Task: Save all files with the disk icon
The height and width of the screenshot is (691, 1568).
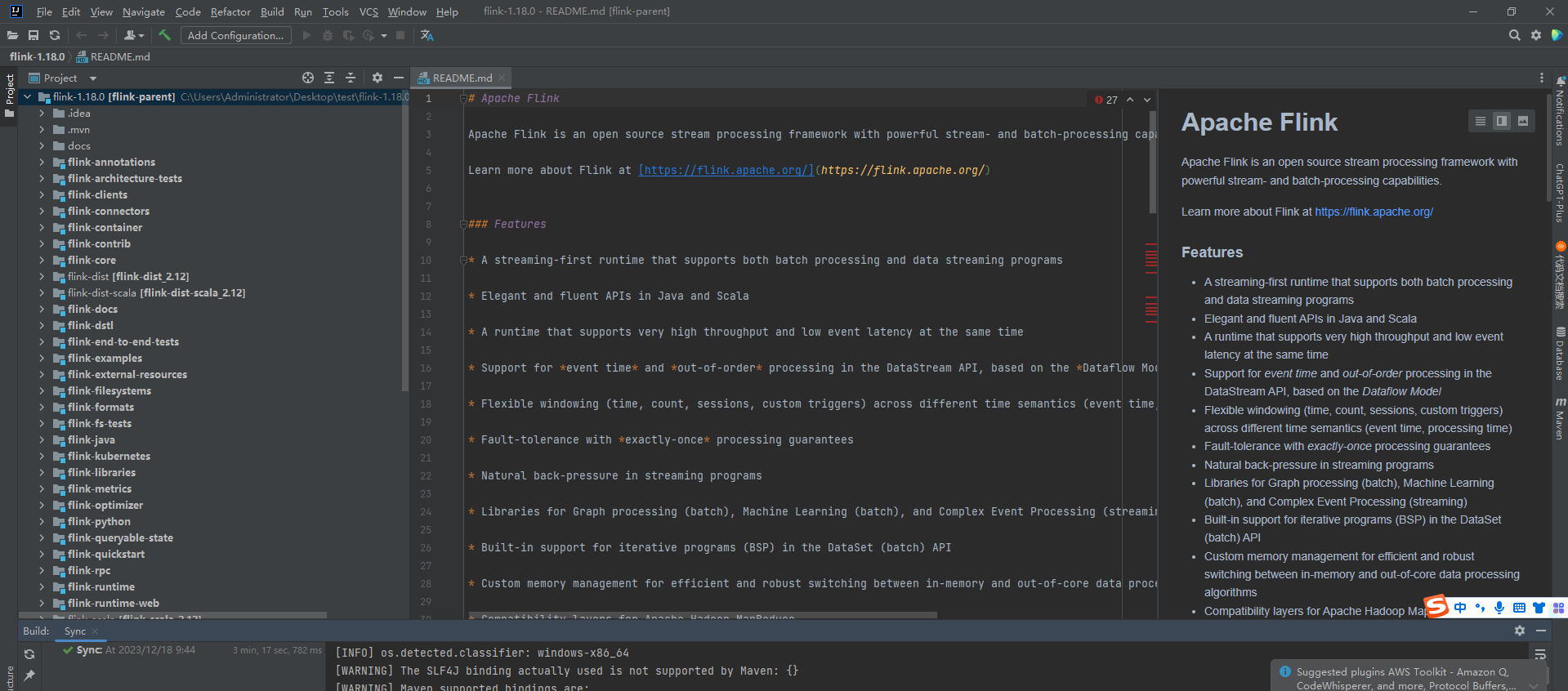Action: tap(34, 35)
